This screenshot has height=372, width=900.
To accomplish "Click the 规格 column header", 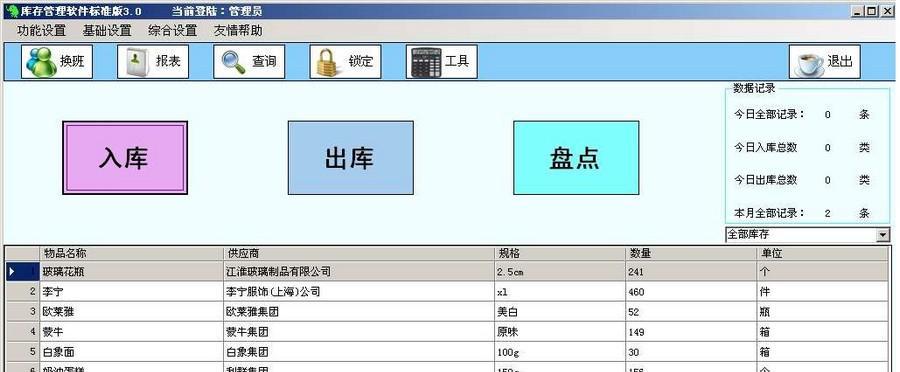I will coord(560,253).
